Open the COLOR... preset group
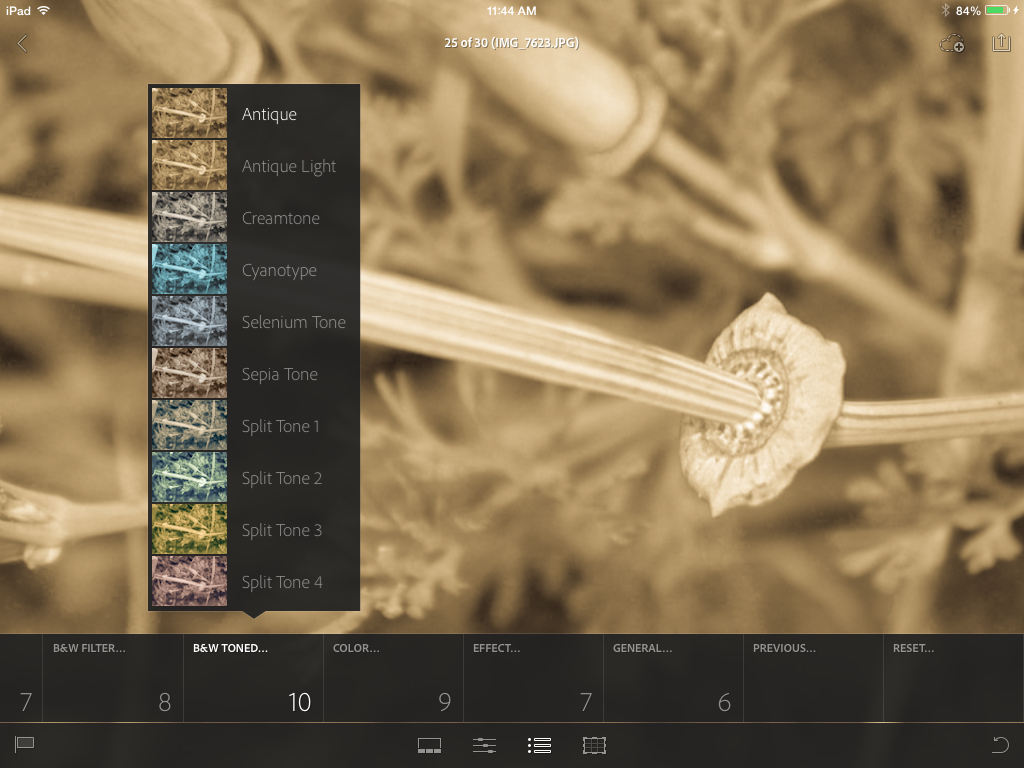The image size is (1024, 768). point(393,678)
